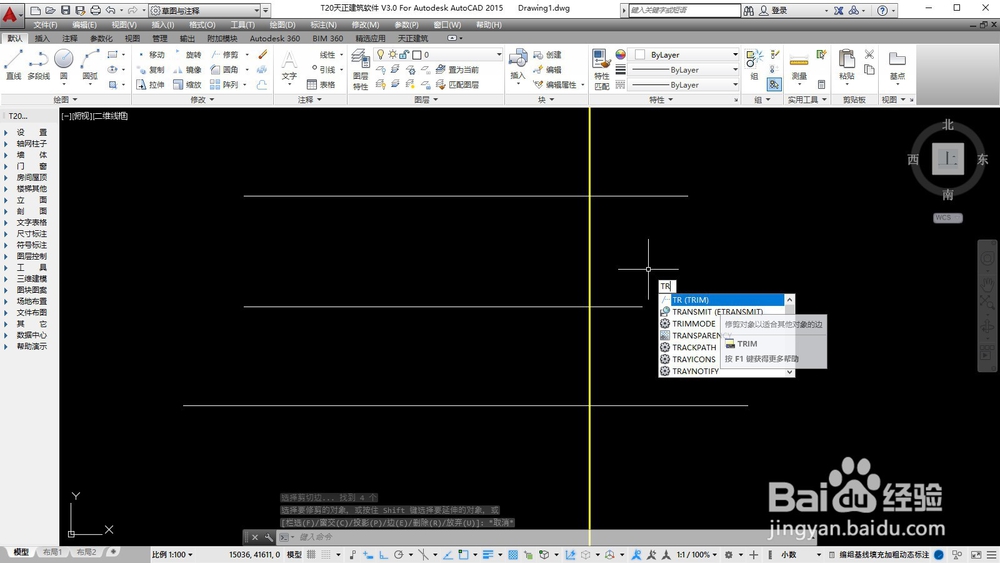Screen dimensions: 1000x563
Task: Open the 文件(F) menu
Action: point(45,25)
